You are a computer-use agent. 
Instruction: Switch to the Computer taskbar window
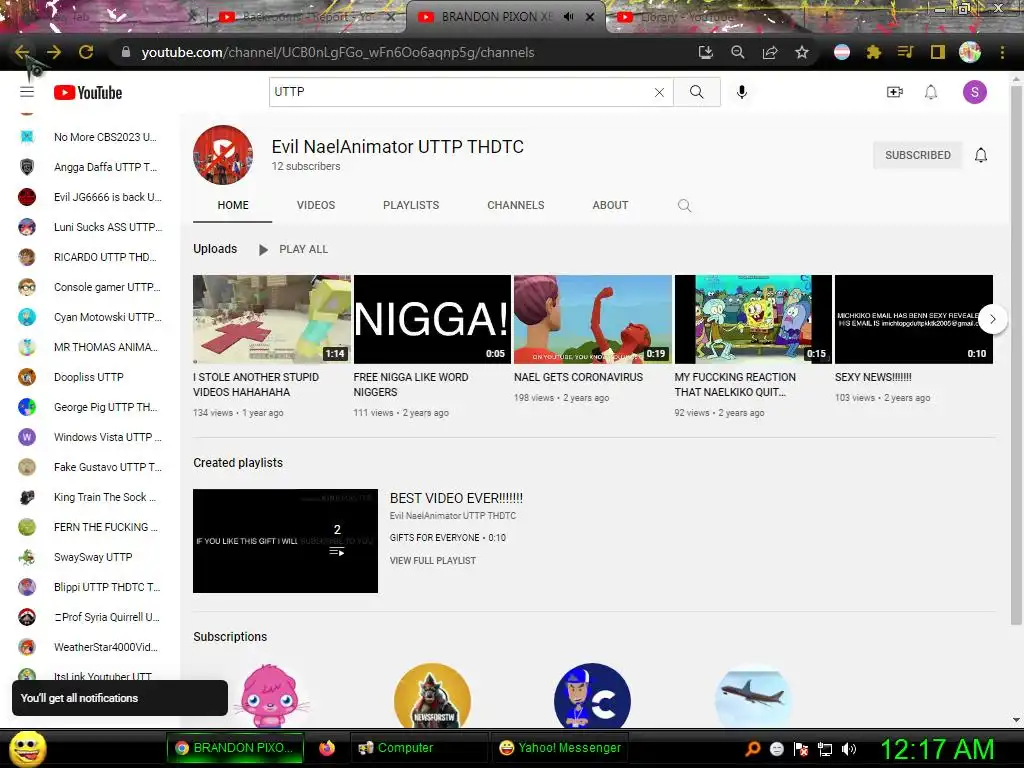(419, 748)
